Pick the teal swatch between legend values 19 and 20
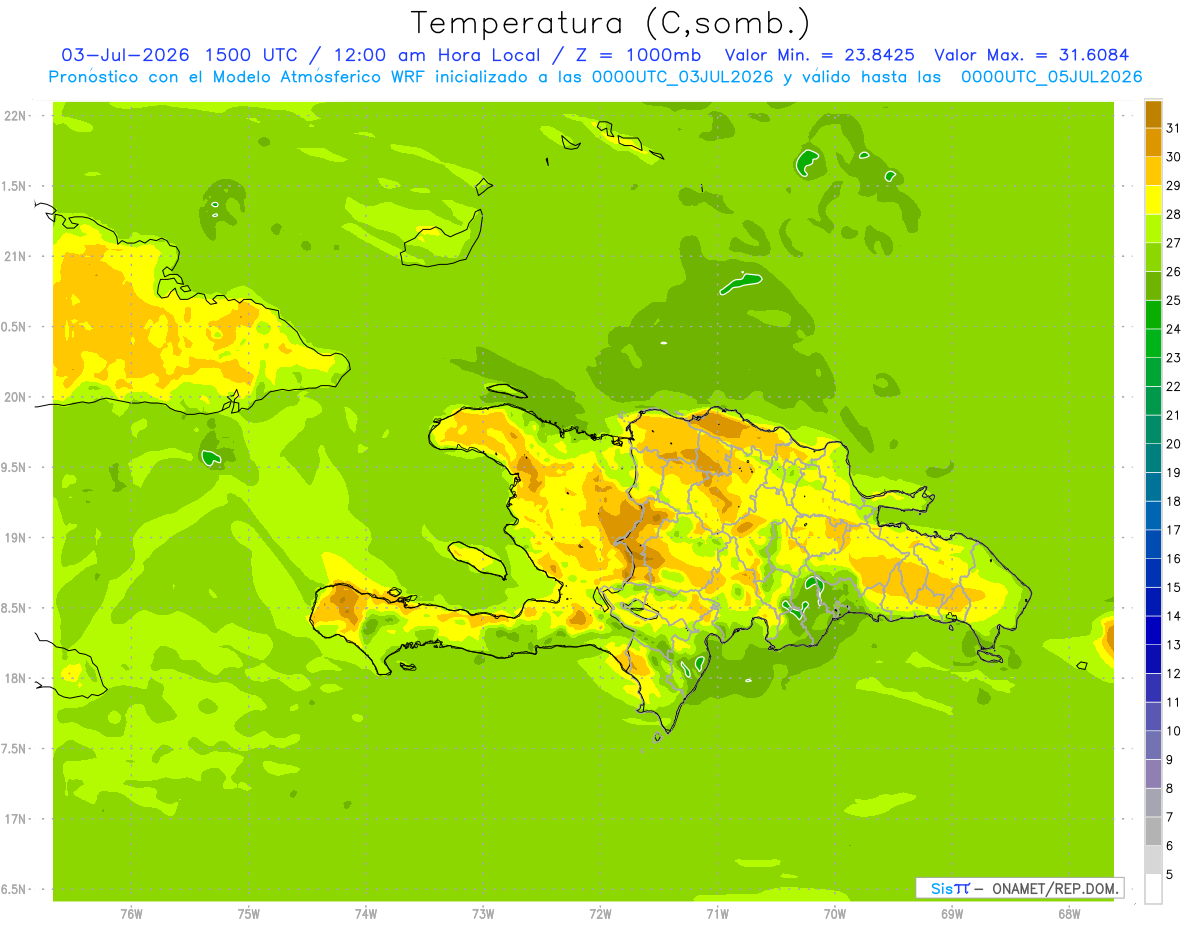 point(1153,458)
